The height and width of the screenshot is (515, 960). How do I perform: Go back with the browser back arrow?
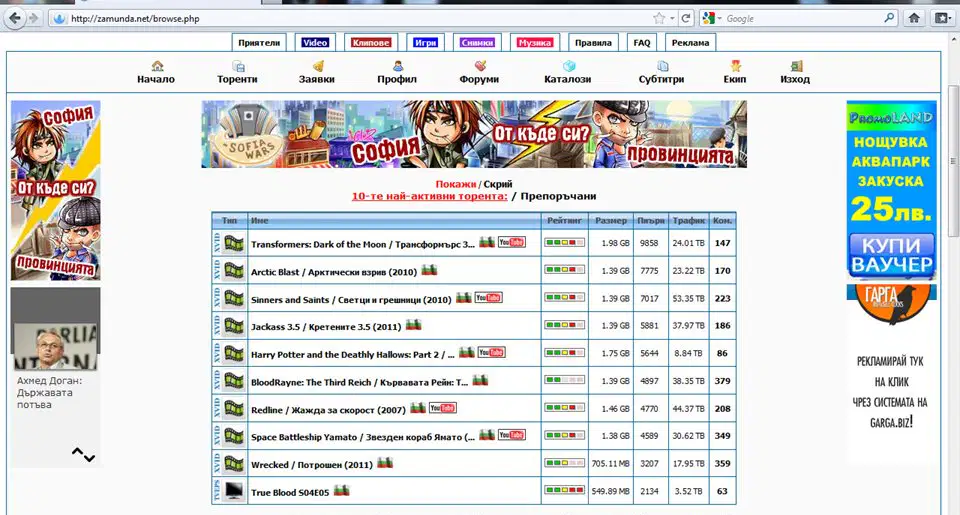pyautogui.click(x=14, y=18)
